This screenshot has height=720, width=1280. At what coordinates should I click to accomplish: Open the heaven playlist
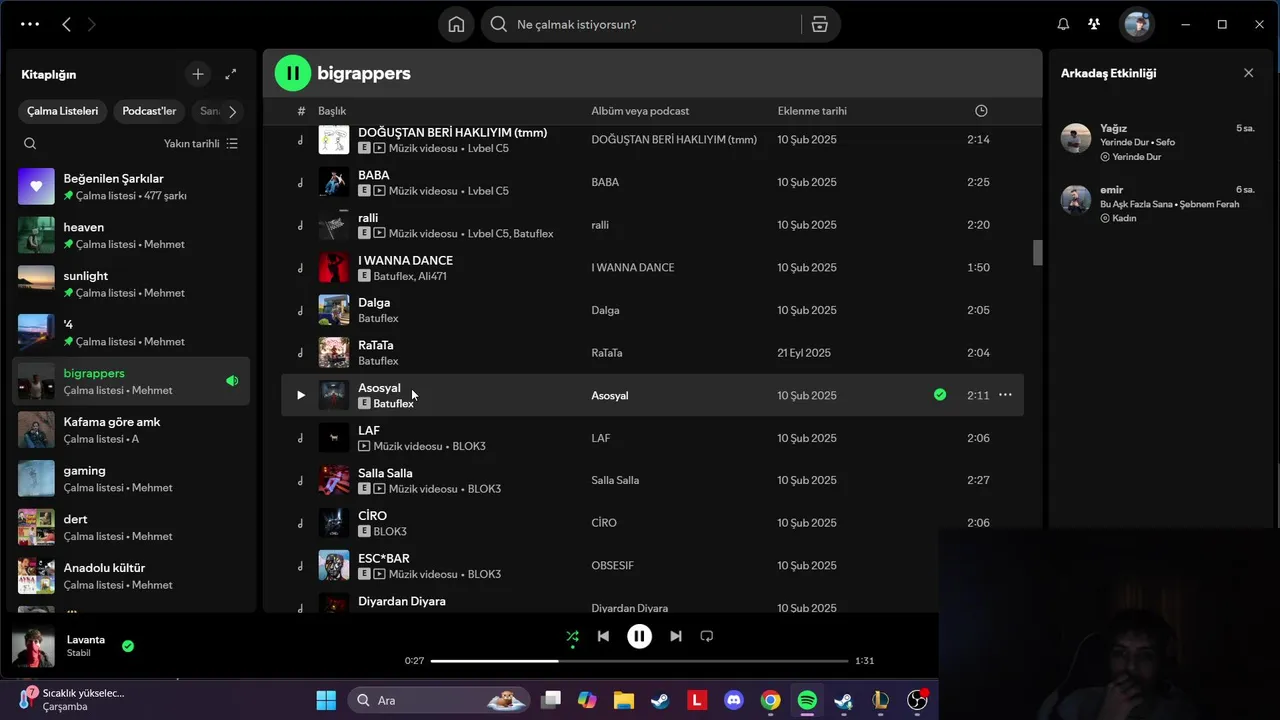pyautogui.click(x=131, y=235)
